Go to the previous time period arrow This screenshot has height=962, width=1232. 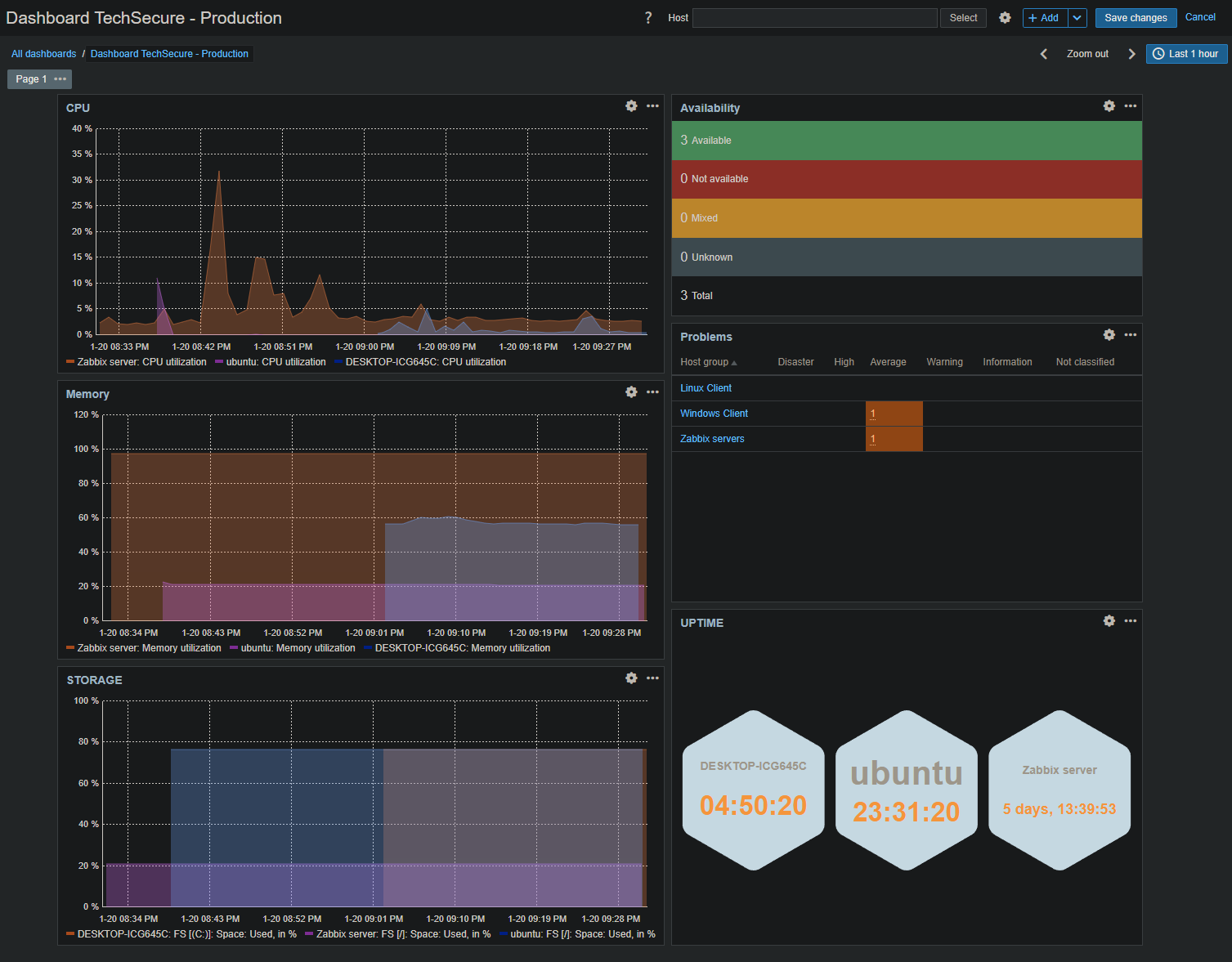(1044, 54)
